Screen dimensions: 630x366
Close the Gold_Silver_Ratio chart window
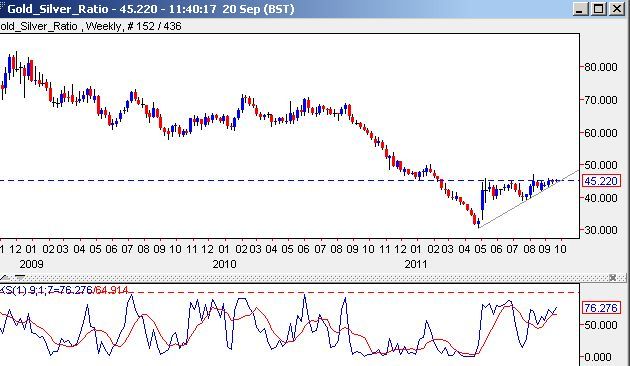click(617, 8)
